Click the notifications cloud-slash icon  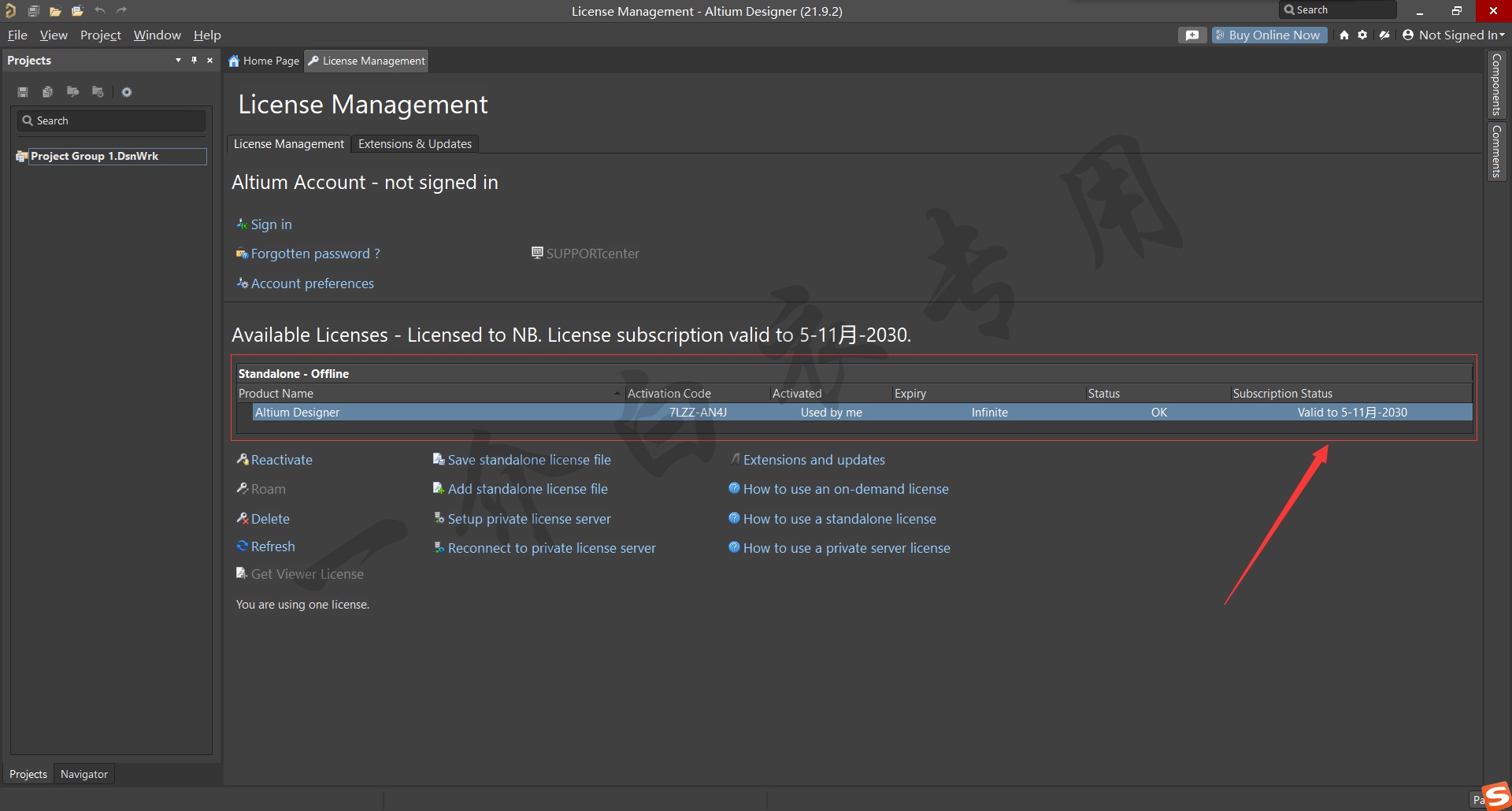(1384, 35)
